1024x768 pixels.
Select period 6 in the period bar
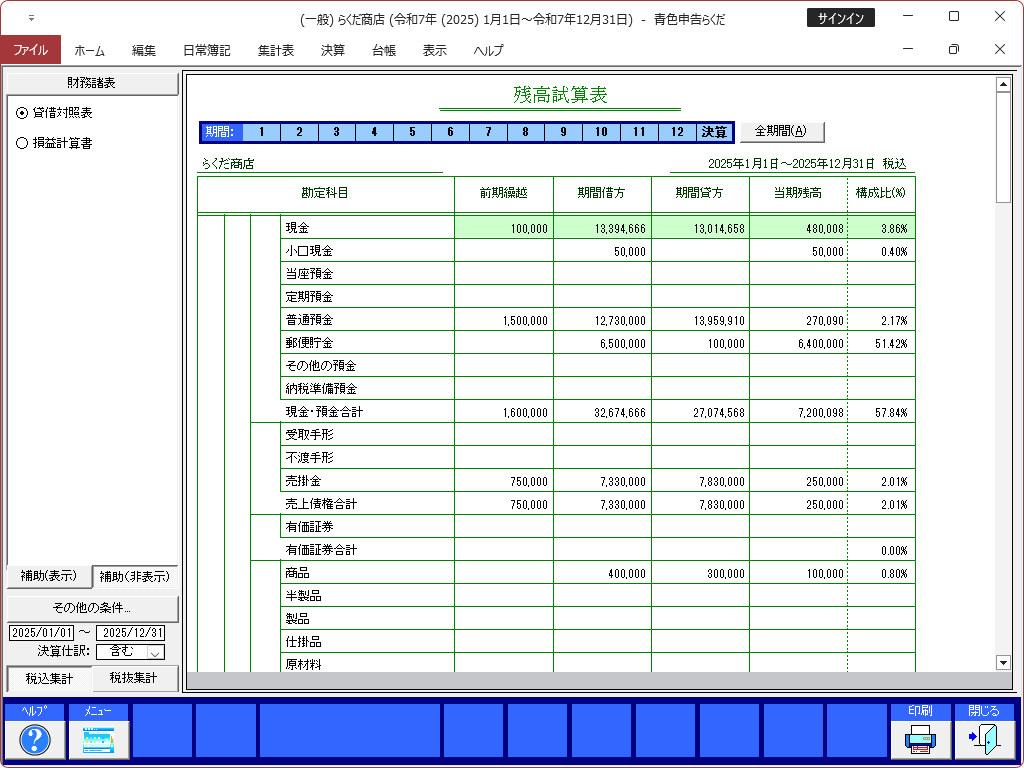(450, 132)
